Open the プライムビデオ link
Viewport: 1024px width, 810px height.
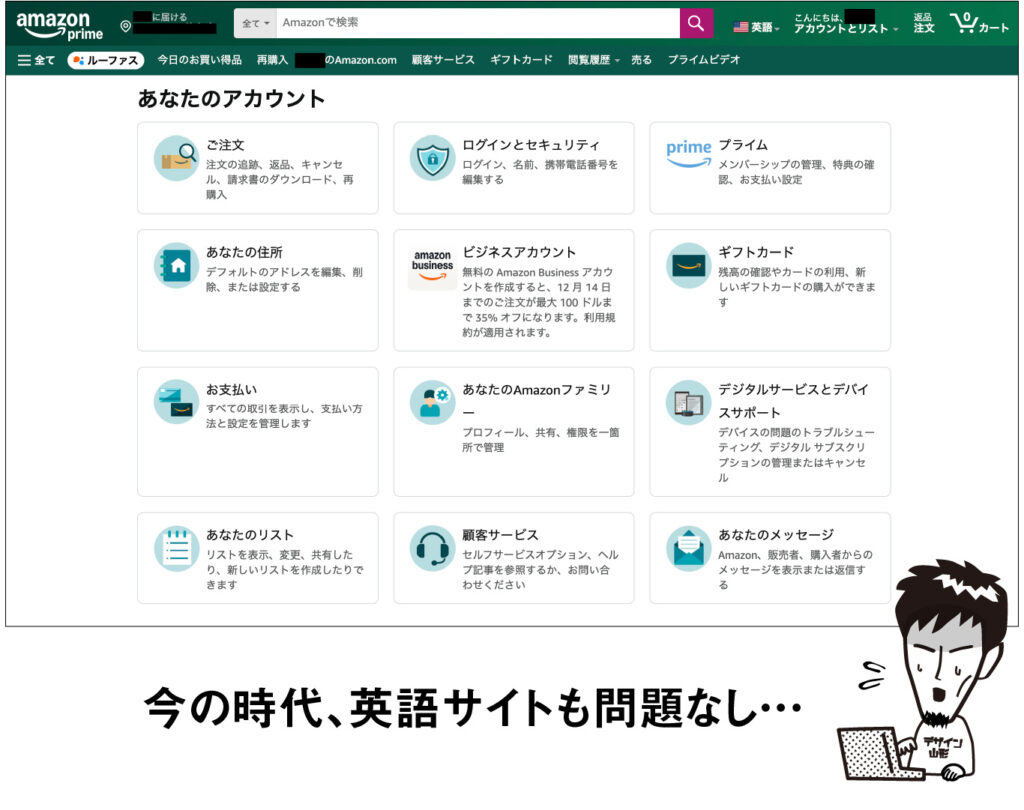click(704, 60)
